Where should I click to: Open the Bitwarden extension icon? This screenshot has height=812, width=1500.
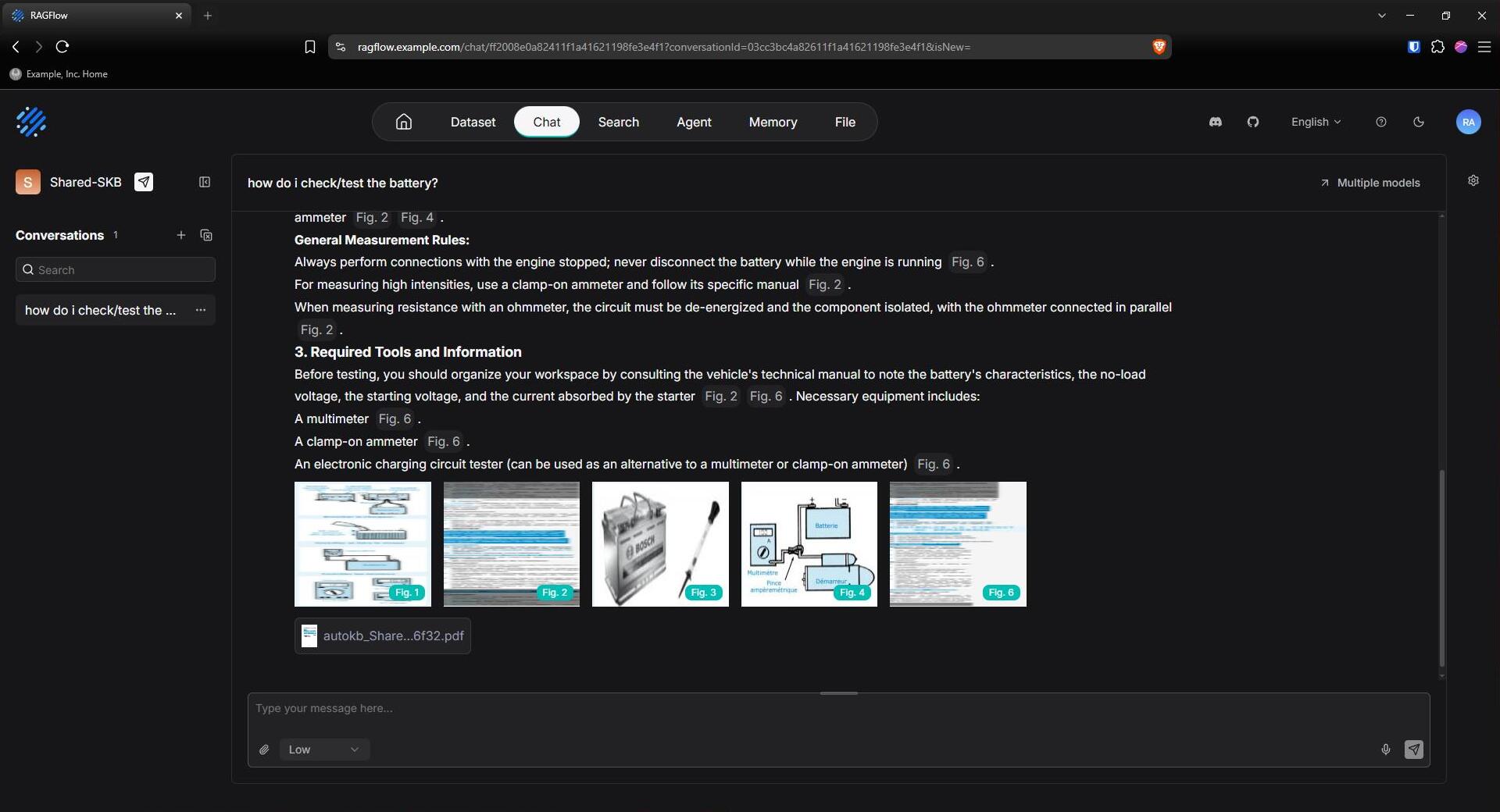[1413, 47]
